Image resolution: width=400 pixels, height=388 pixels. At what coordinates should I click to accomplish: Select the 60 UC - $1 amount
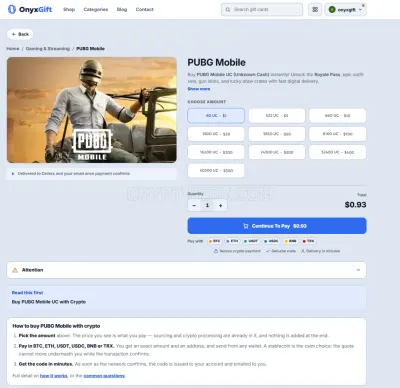pos(216,116)
